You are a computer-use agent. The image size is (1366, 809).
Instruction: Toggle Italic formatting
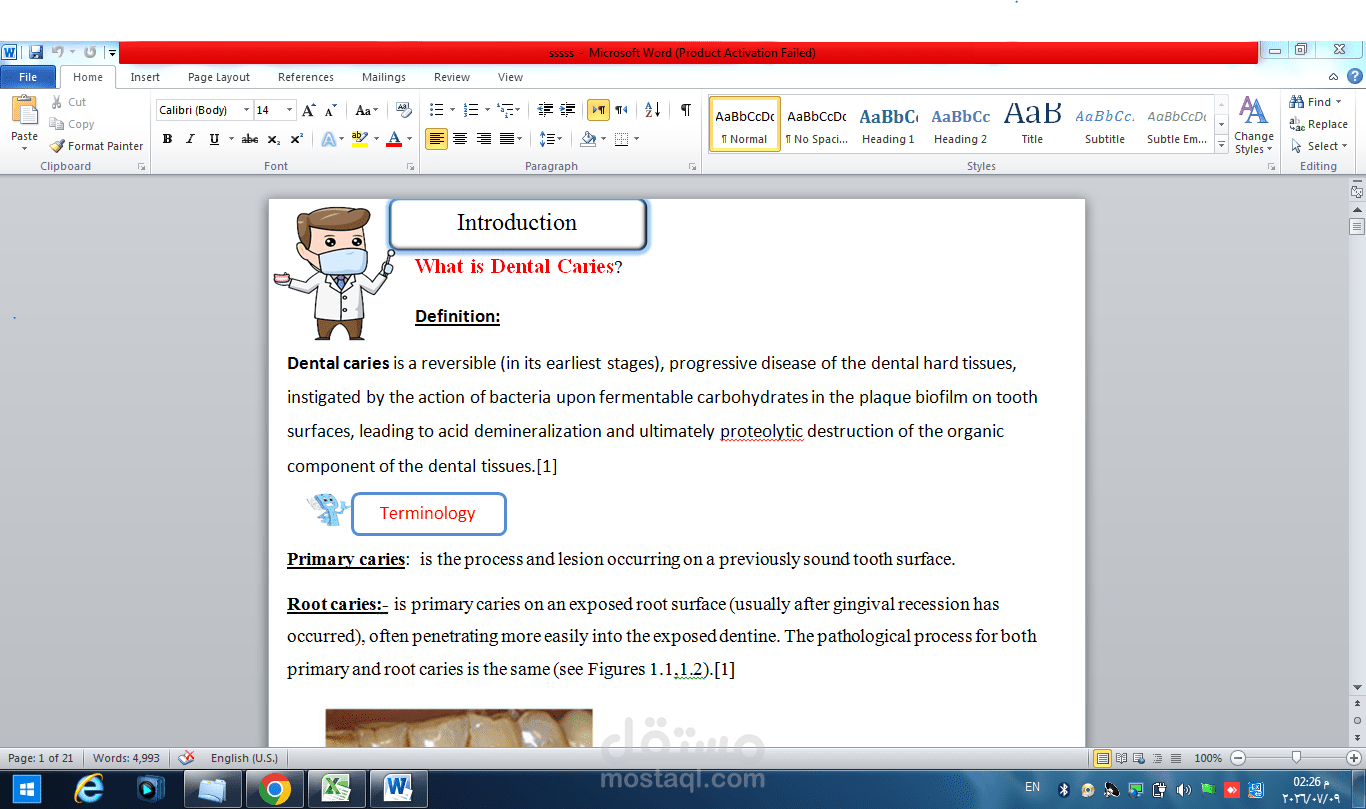[x=190, y=139]
